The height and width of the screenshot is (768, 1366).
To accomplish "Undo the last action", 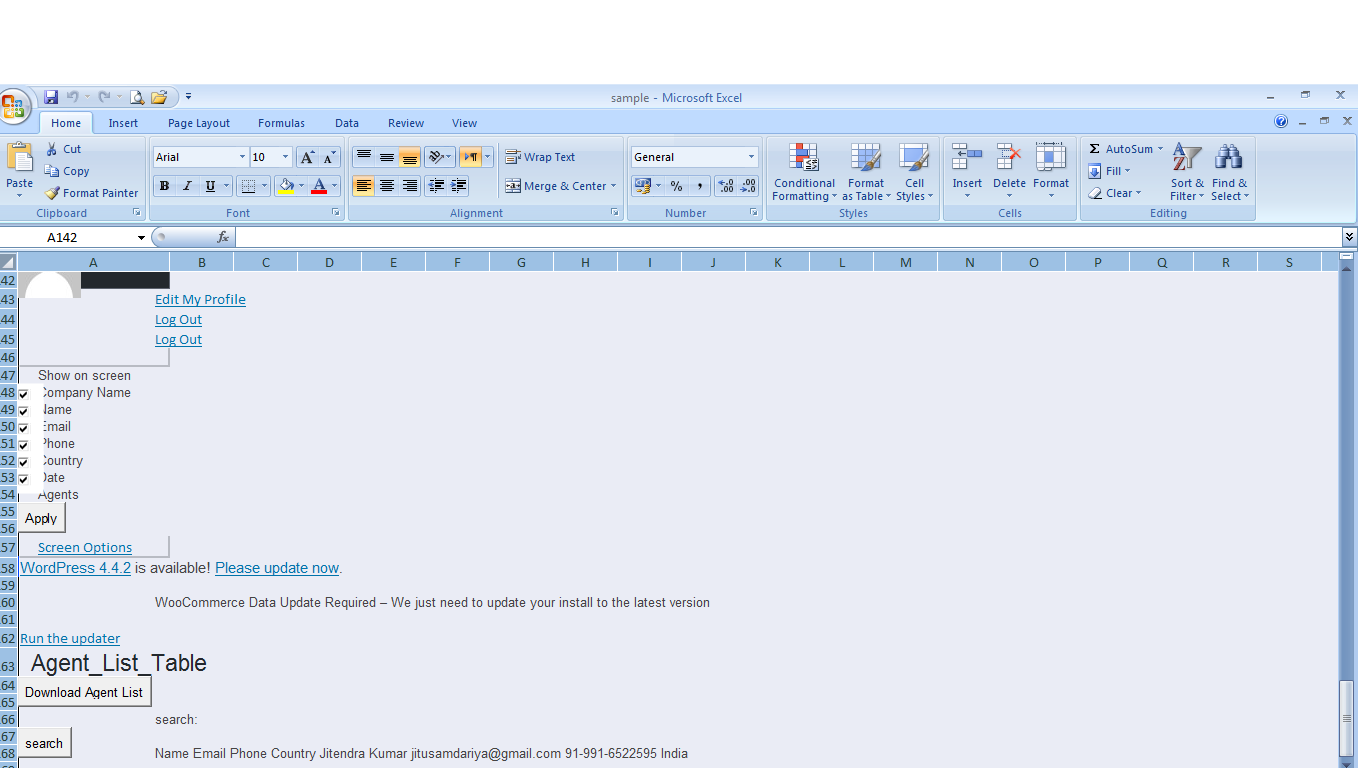I will click(x=72, y=97).
